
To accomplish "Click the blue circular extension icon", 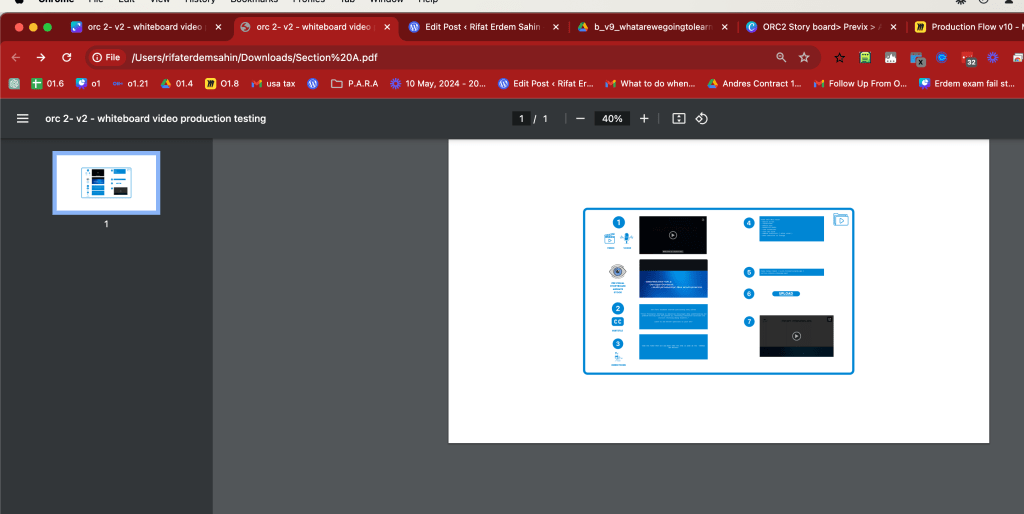I will click(x=942, y=57).
